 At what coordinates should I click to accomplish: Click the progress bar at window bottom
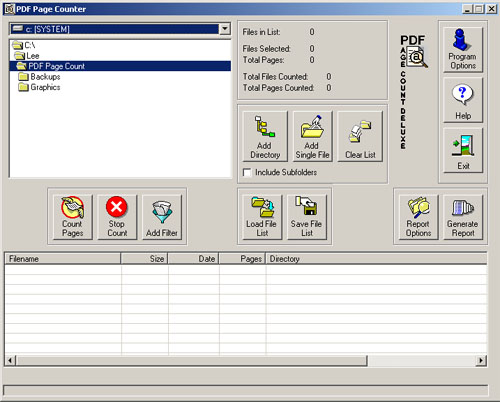(x=246, y=390)
